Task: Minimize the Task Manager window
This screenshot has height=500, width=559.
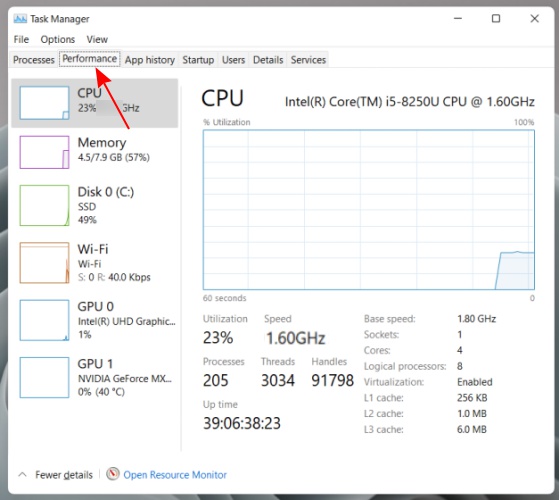Action: tap(458, 19)
